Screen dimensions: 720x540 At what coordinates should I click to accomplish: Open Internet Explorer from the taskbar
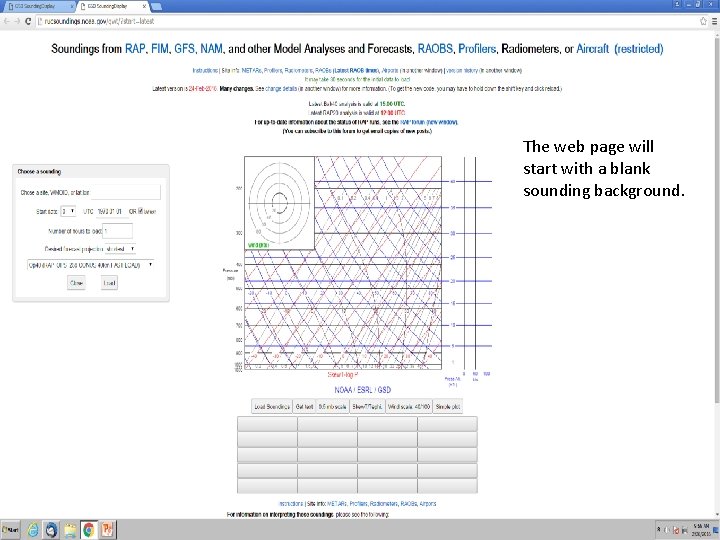click(x=33, y=529)
